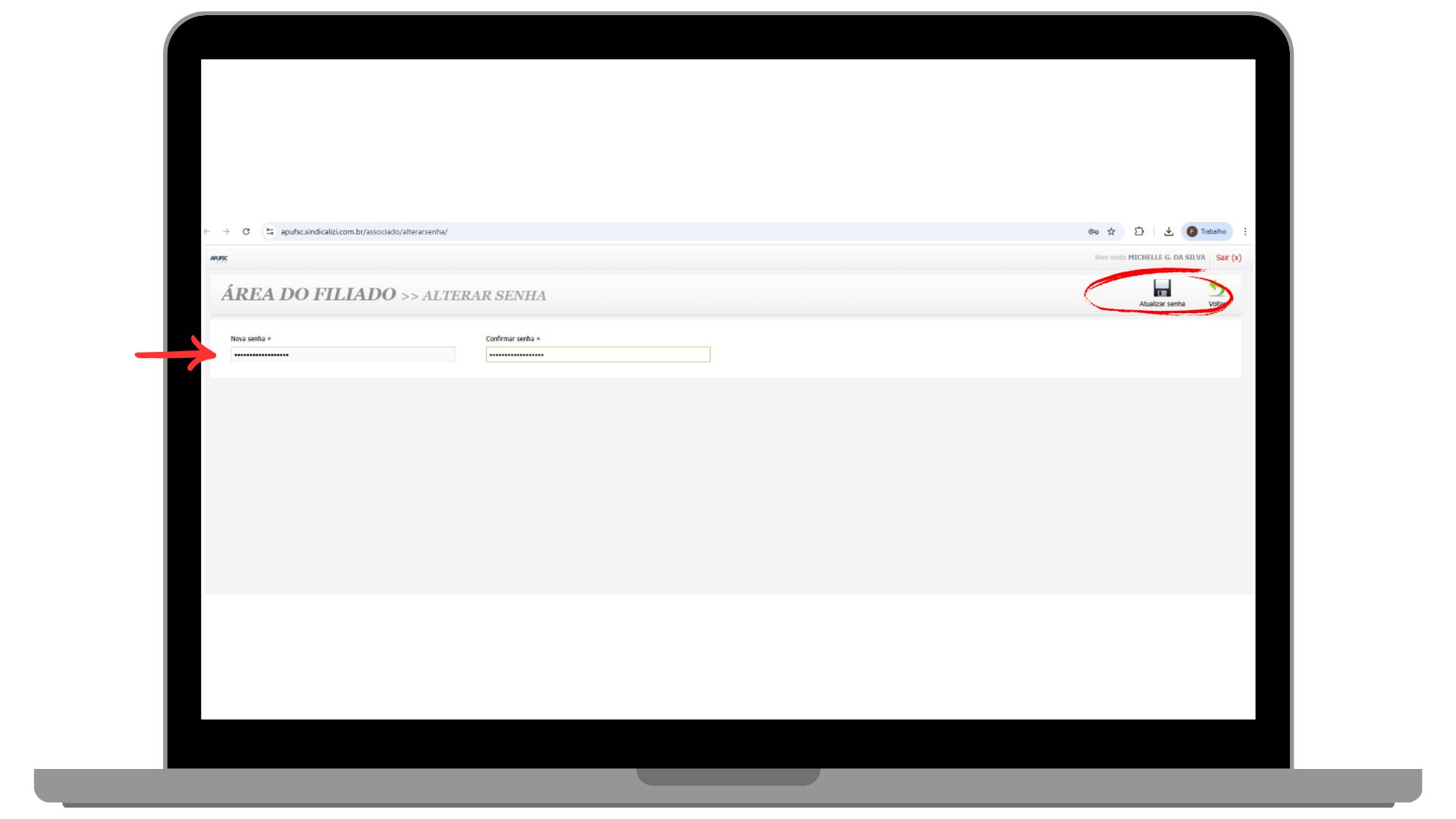The width and height of the screenshot is (1456, 819).
Task: Click the green Voltar arrow icon
Action: coord(1216,289)
